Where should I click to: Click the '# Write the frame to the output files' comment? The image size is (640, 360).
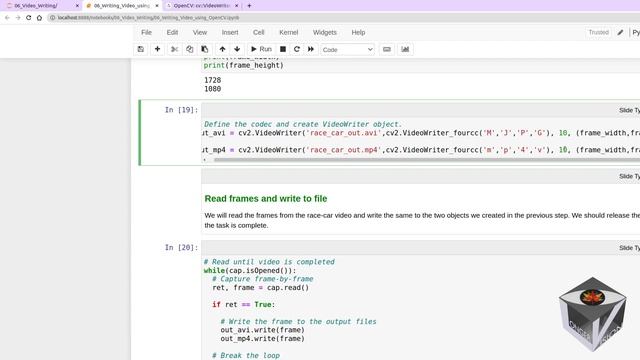tap(298, 322)
